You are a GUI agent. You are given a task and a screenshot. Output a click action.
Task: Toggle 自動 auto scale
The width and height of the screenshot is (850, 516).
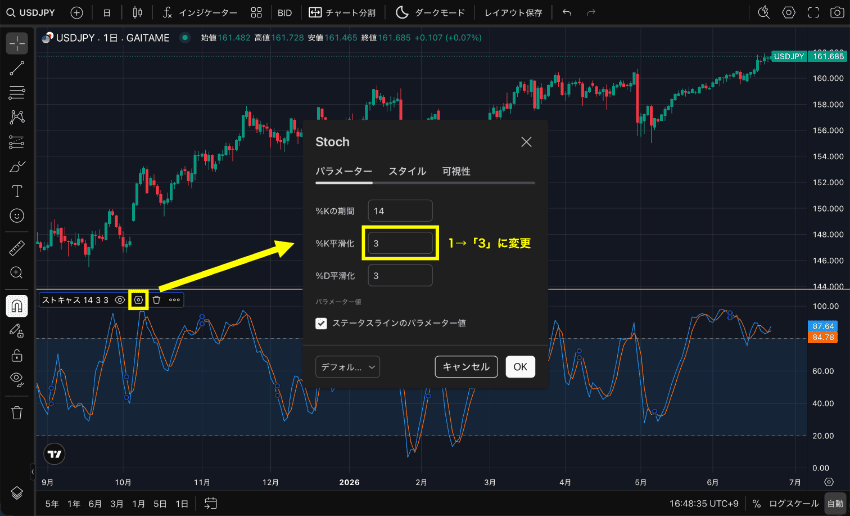pos(835,504)
